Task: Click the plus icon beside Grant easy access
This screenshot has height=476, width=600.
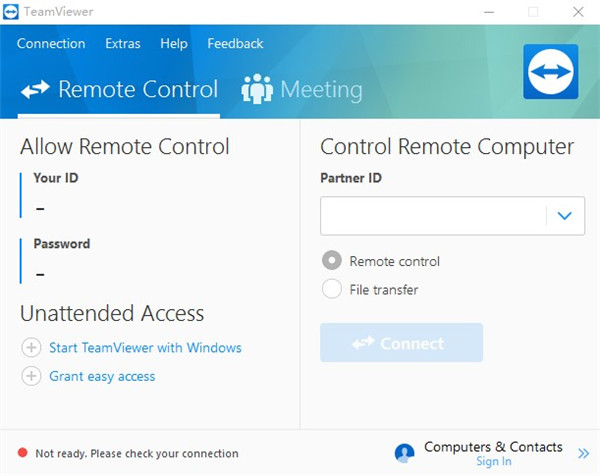Action: tap(31, 377)
